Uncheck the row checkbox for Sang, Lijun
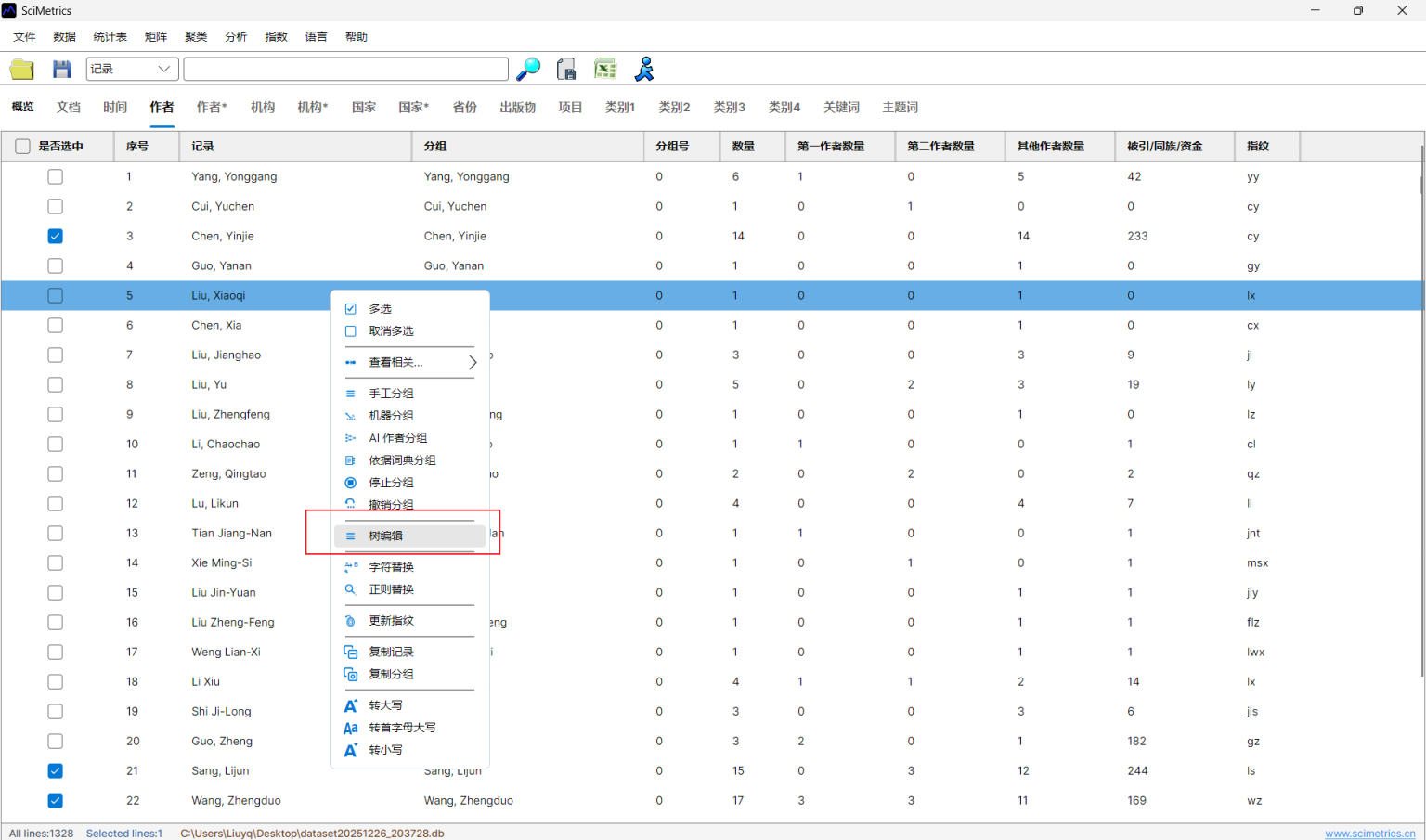 coord(55,770)
